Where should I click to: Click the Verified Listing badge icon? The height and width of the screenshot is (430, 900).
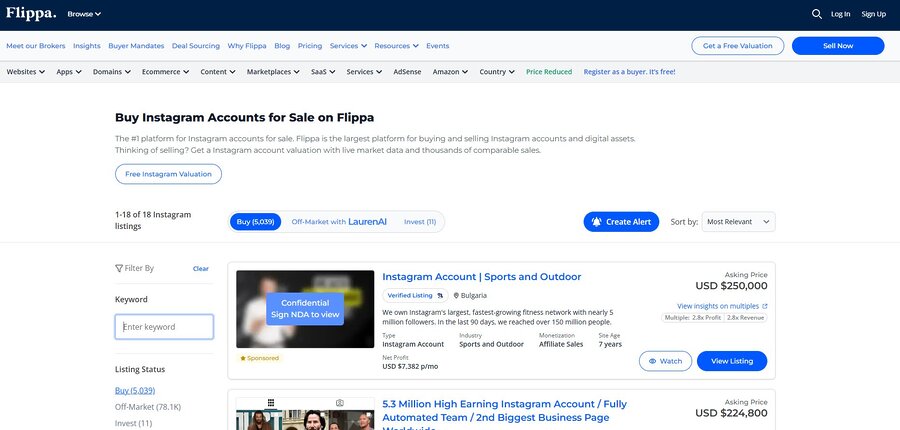pos(440,296)
